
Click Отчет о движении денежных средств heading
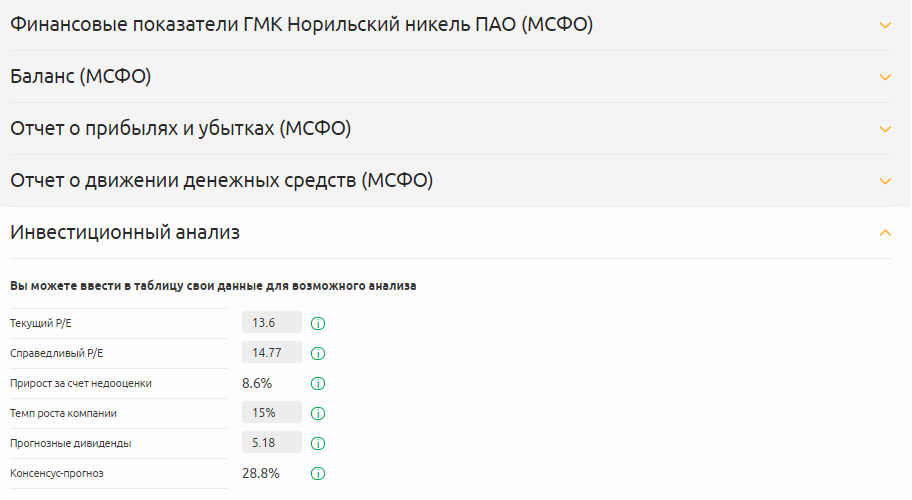tap(221, 181)
